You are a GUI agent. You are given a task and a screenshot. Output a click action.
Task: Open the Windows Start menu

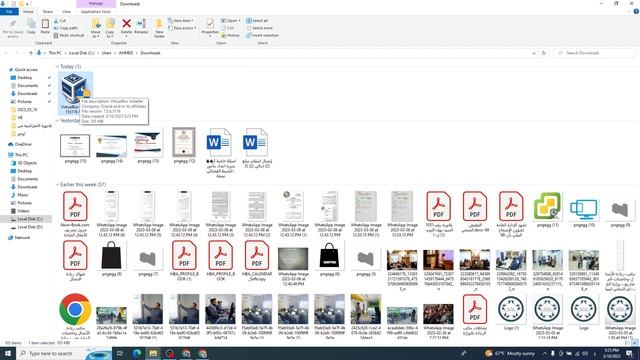[x=8, y=353]
